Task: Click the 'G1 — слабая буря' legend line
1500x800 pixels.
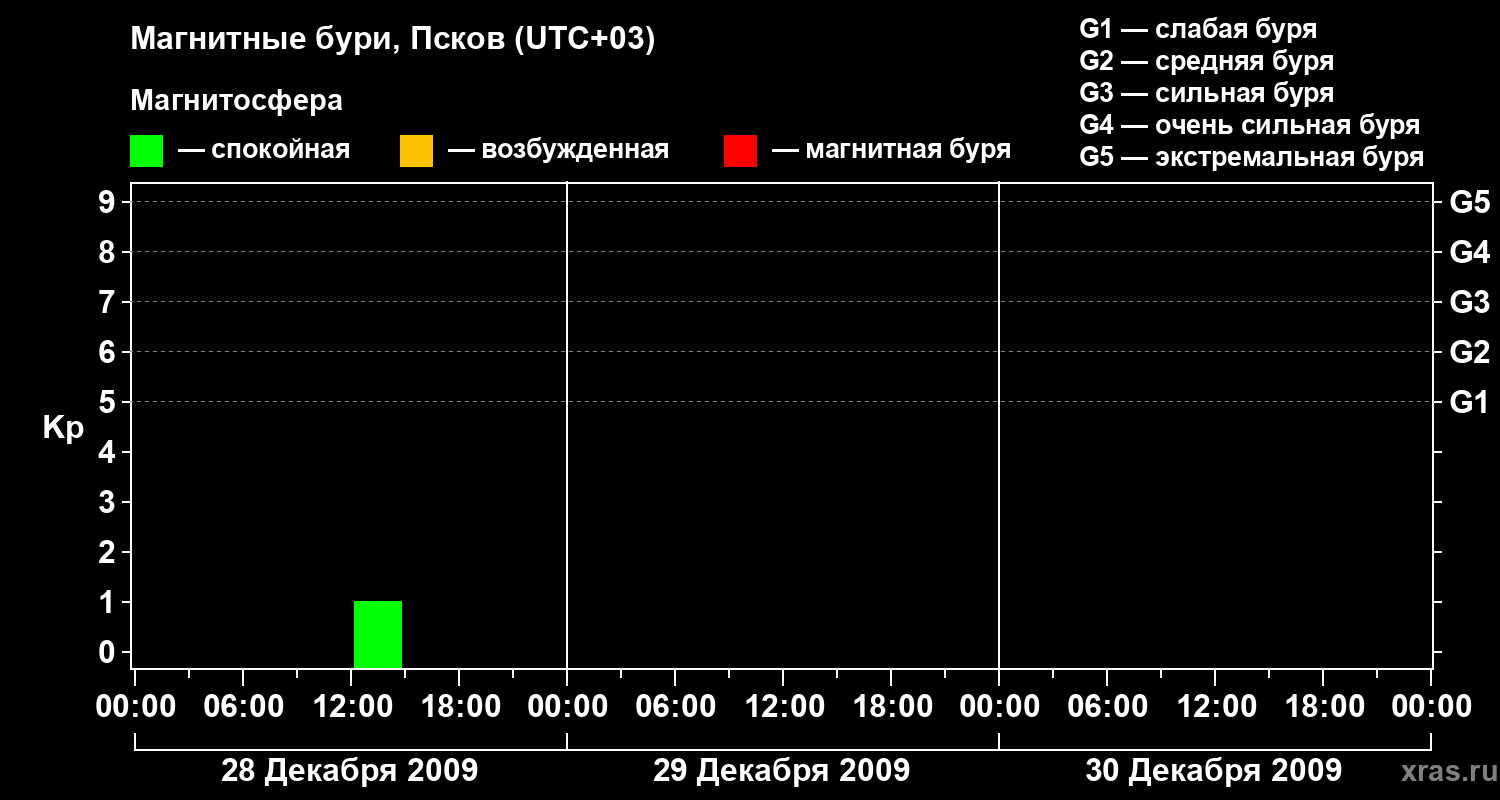Action: pyautogui.click(x=1198, y=29)
